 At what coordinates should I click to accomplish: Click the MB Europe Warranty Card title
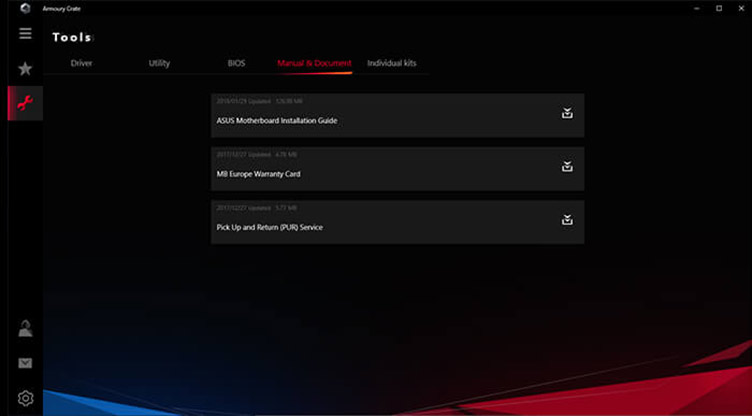click(x=258, y=174)
